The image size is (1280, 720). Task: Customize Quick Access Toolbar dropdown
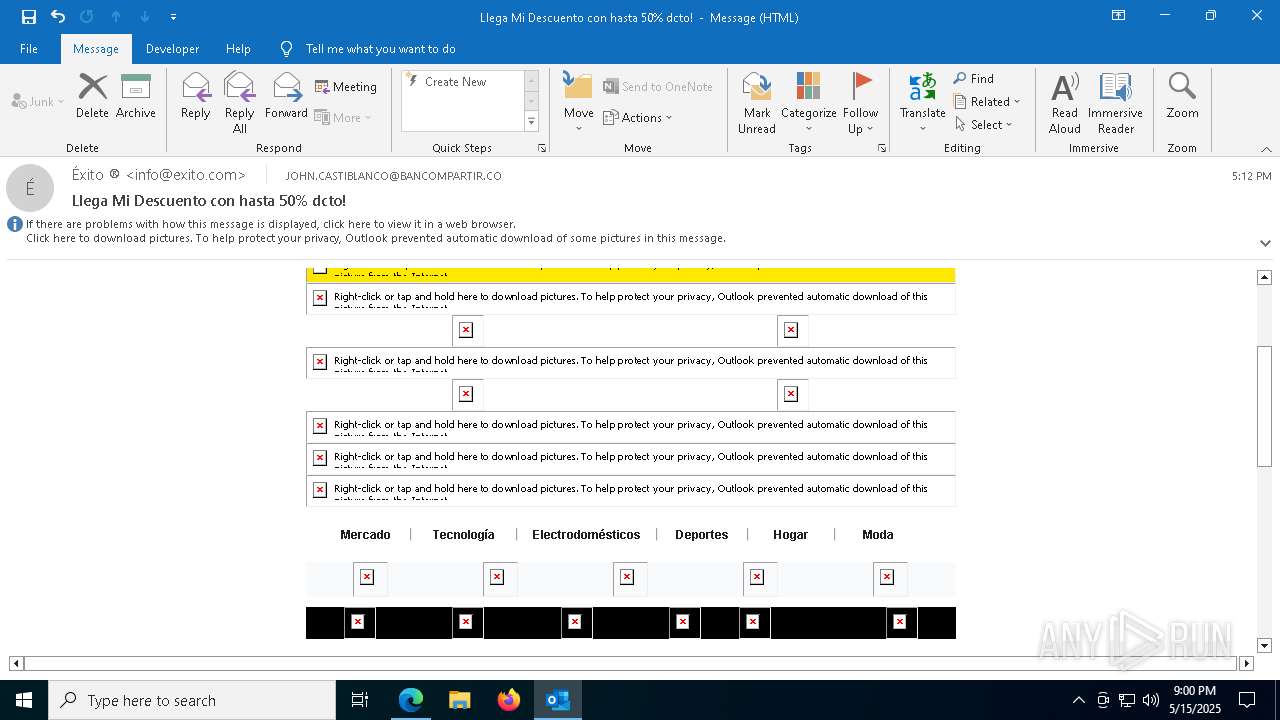173,17
